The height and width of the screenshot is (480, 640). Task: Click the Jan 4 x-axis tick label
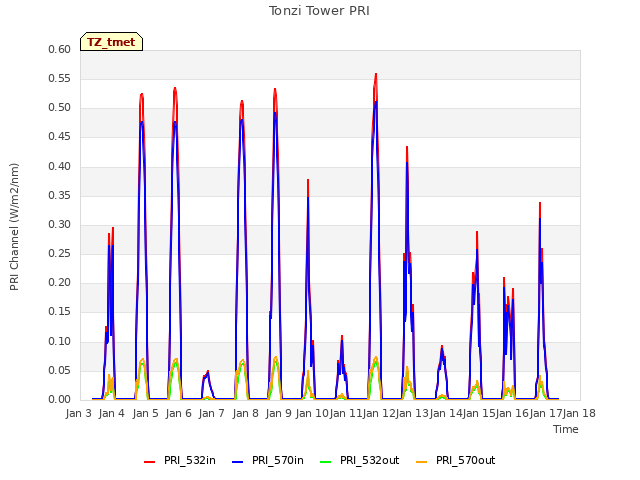(111, 413)
